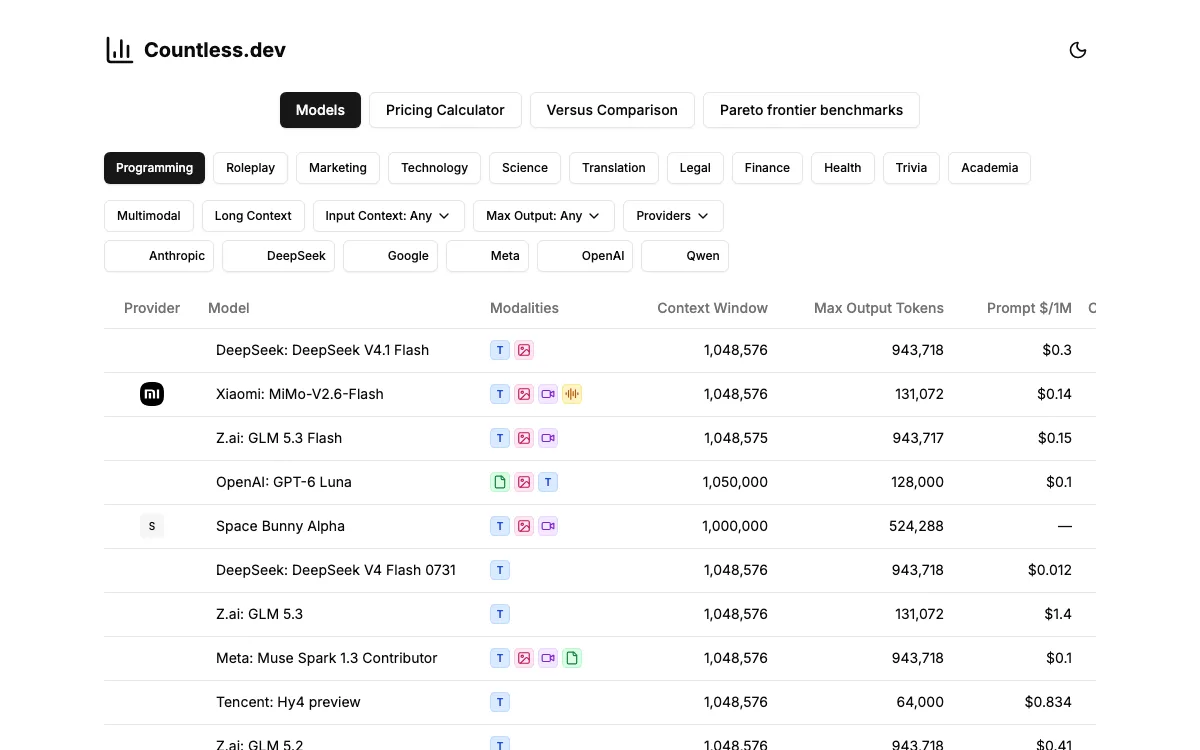The height and width of the screenshot is (750, 1200).
Task: Click 'Meta: Muse Spark 1.3 Contributor' model name
Action: point(327,658)
